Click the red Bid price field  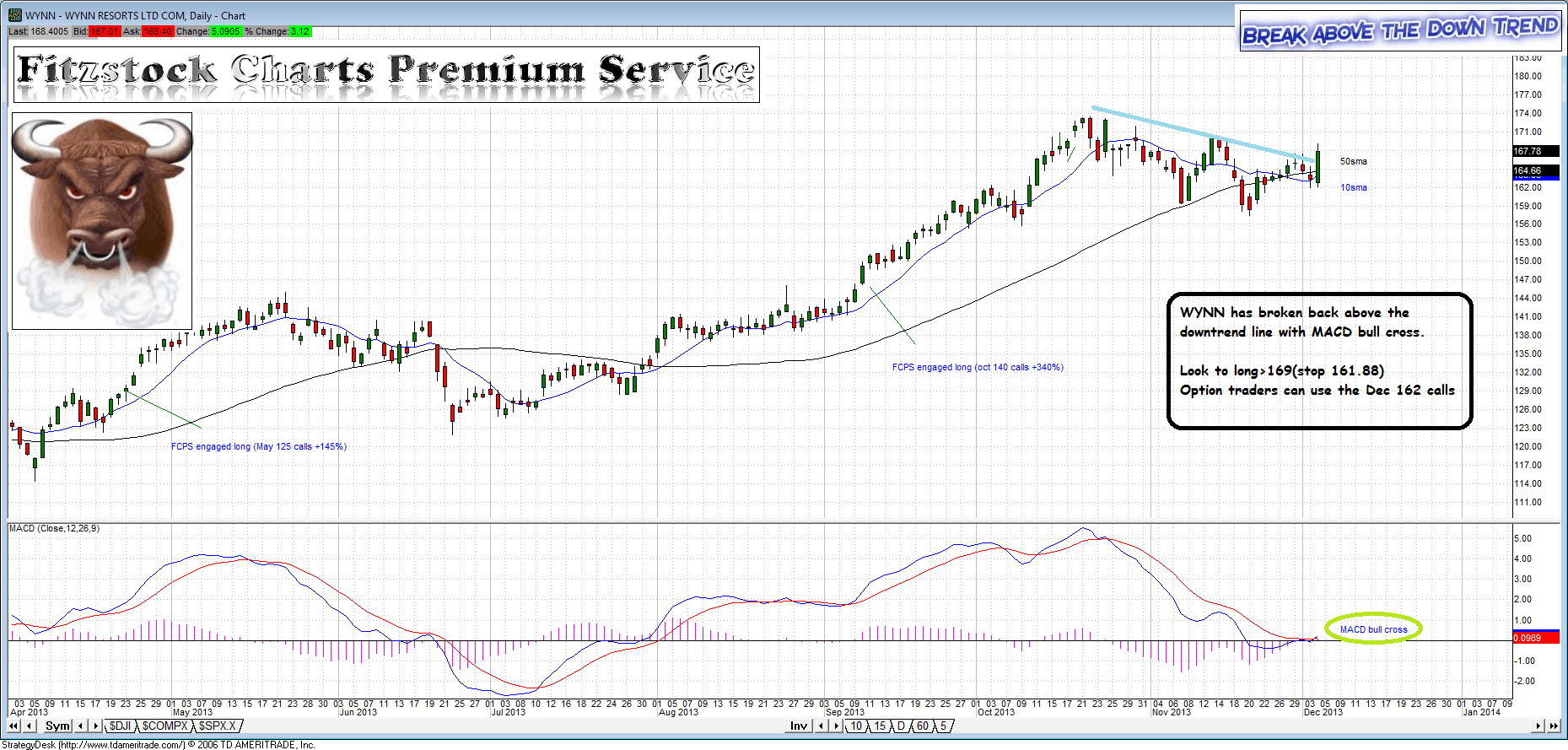pyautogui.click(x=105, y=31)
